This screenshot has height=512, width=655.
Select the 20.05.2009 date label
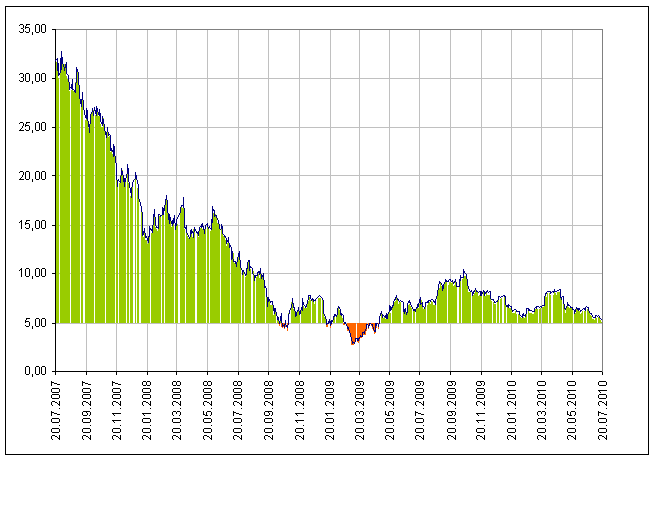pos(390,410)
